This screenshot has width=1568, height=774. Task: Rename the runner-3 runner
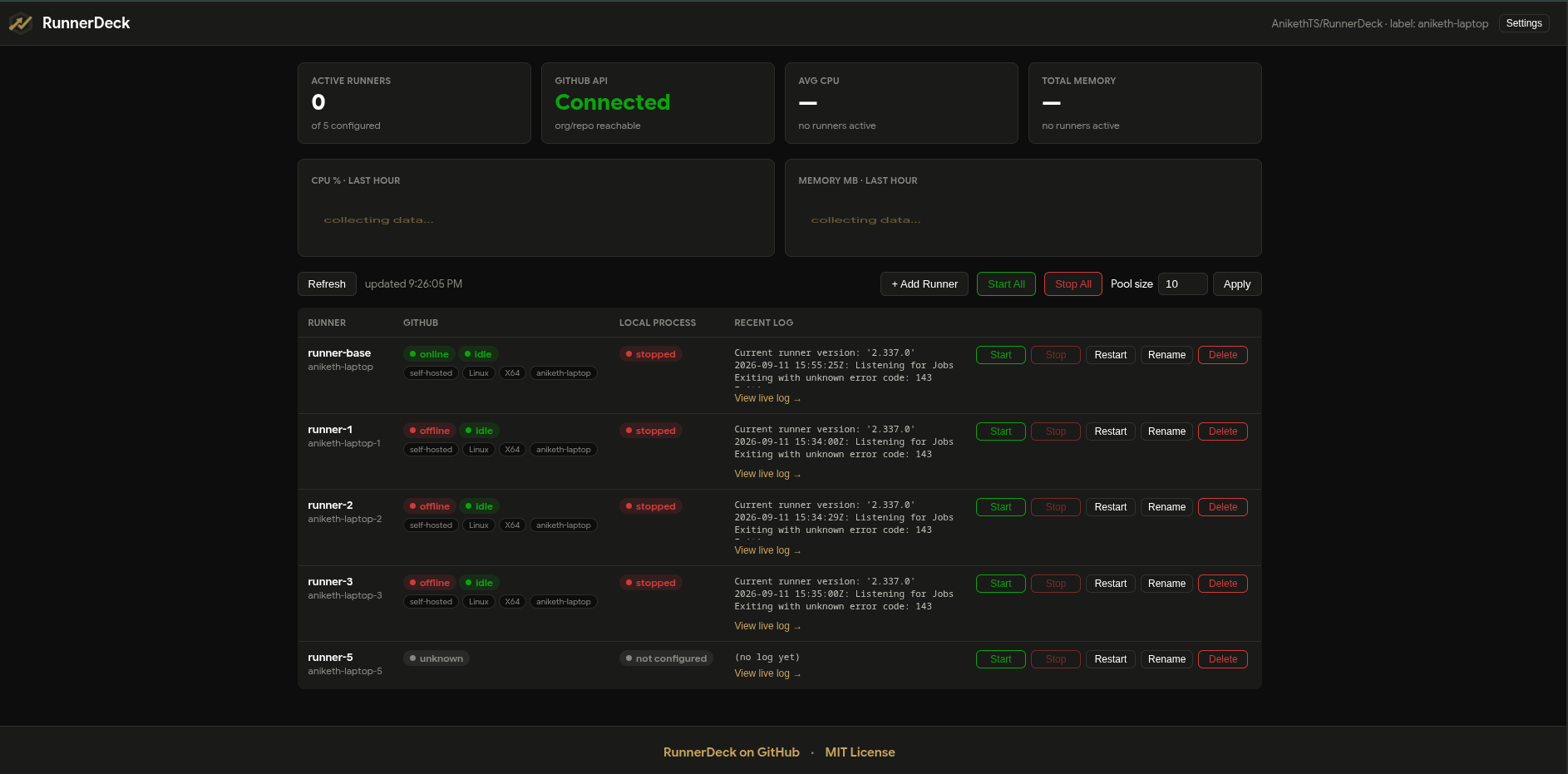(1167, 584)
